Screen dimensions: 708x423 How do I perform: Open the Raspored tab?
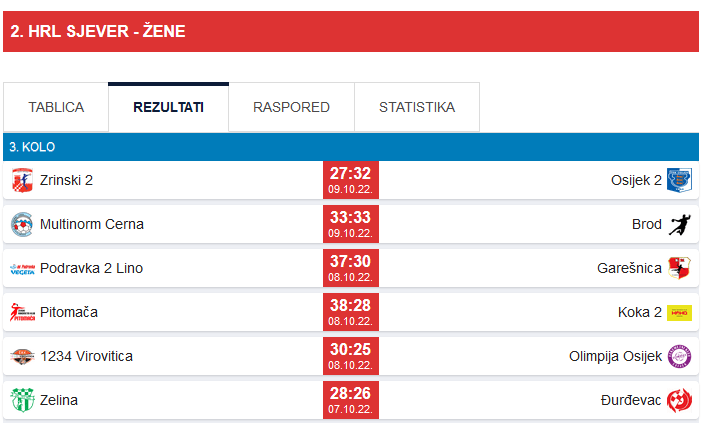[x=291, y=107]
